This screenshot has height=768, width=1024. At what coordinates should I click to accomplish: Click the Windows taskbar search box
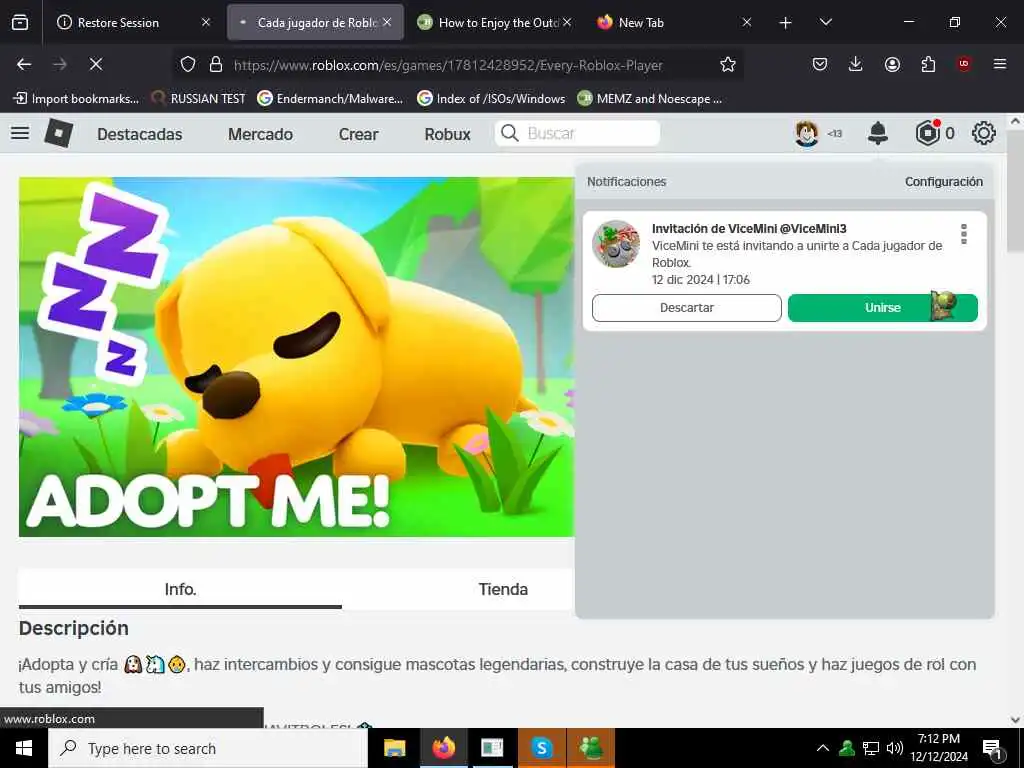[208, 748]
